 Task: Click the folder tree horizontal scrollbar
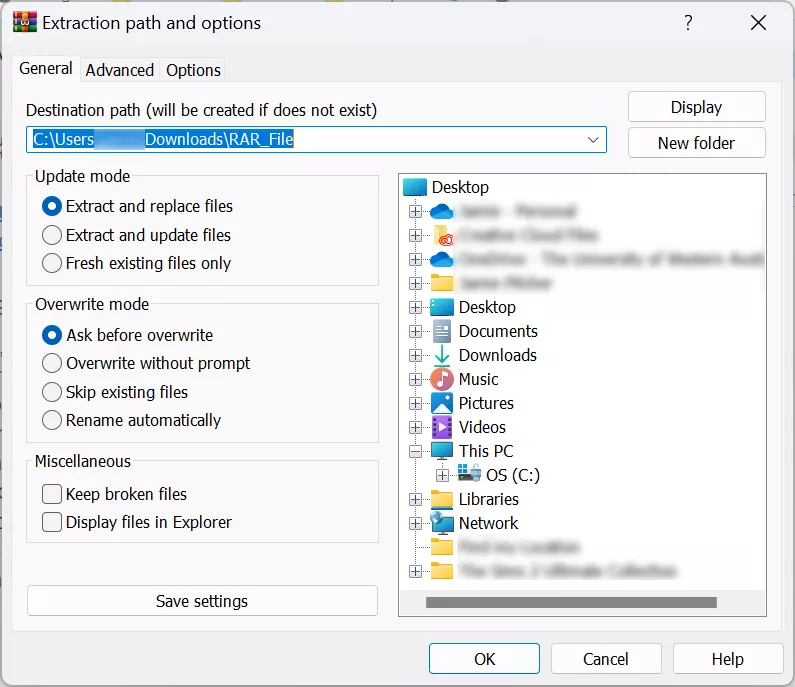coord(571,603)
